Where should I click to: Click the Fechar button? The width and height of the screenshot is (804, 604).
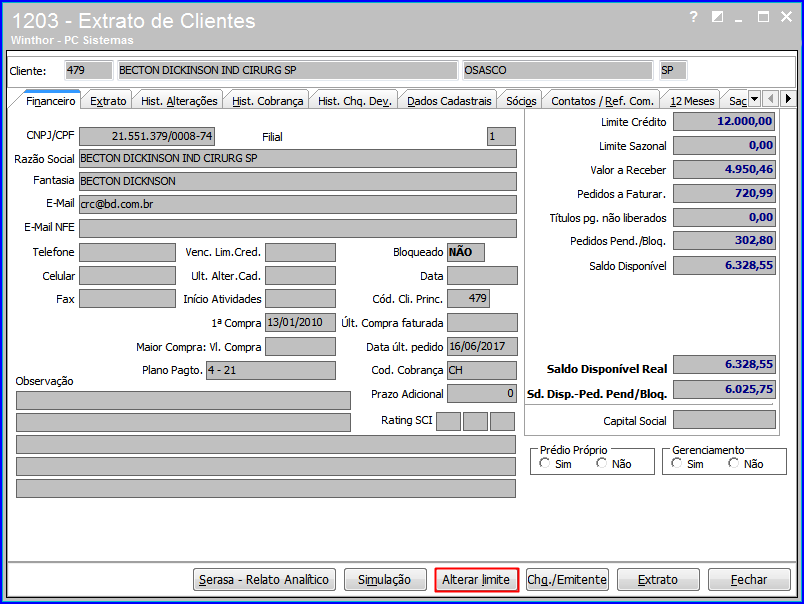749,580
